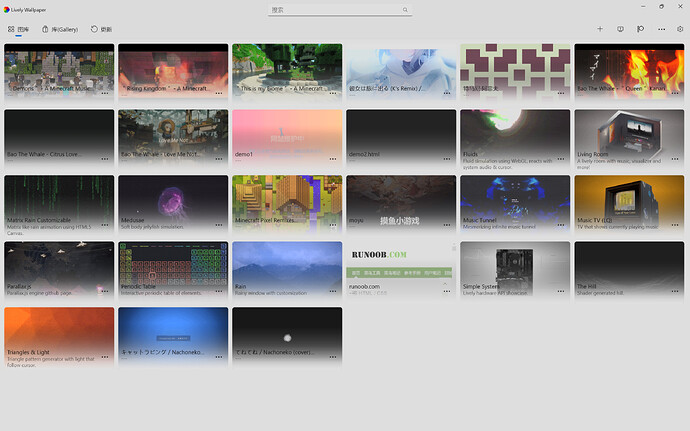The width and height of the screenshot is (690, 431).
Task: Select the Living Room 3D room thumbnail
Action: (x=629, y=139)
